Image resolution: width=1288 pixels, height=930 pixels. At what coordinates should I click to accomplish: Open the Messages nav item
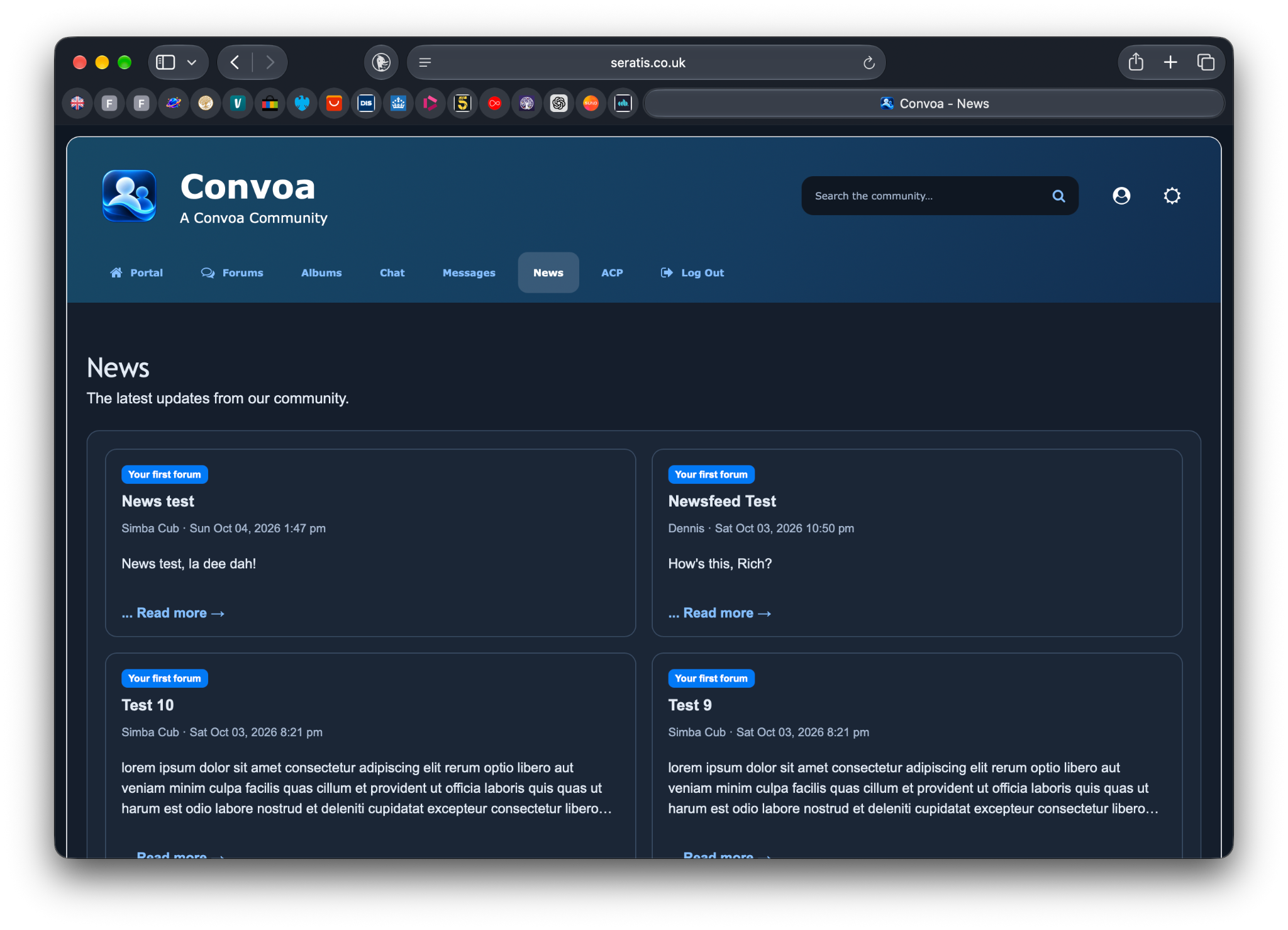coord(469,272)
